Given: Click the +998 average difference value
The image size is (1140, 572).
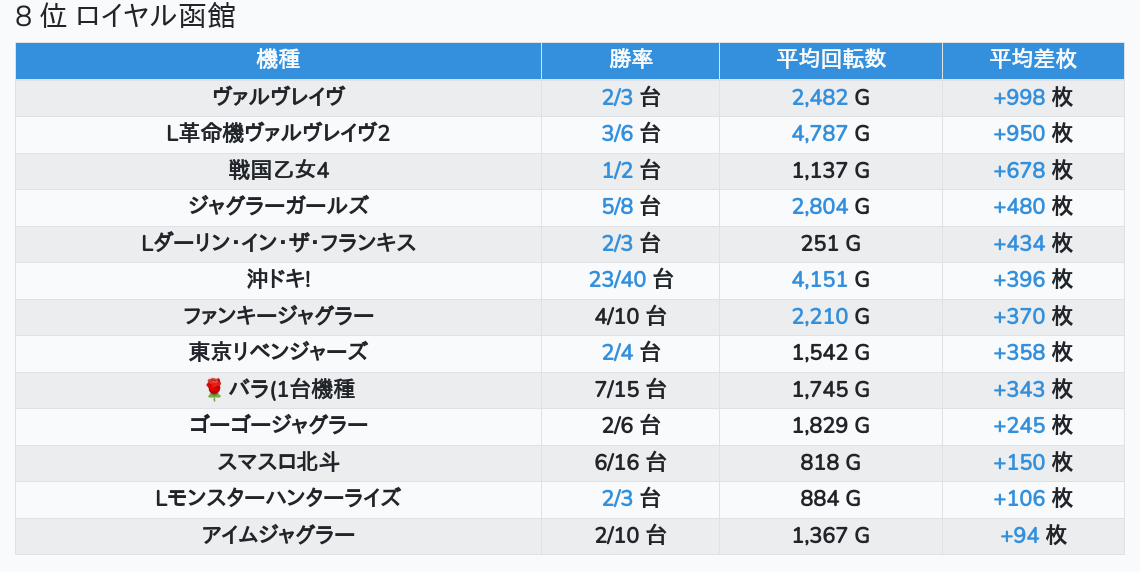Looking at the screenshot, I should point(1019,97).
